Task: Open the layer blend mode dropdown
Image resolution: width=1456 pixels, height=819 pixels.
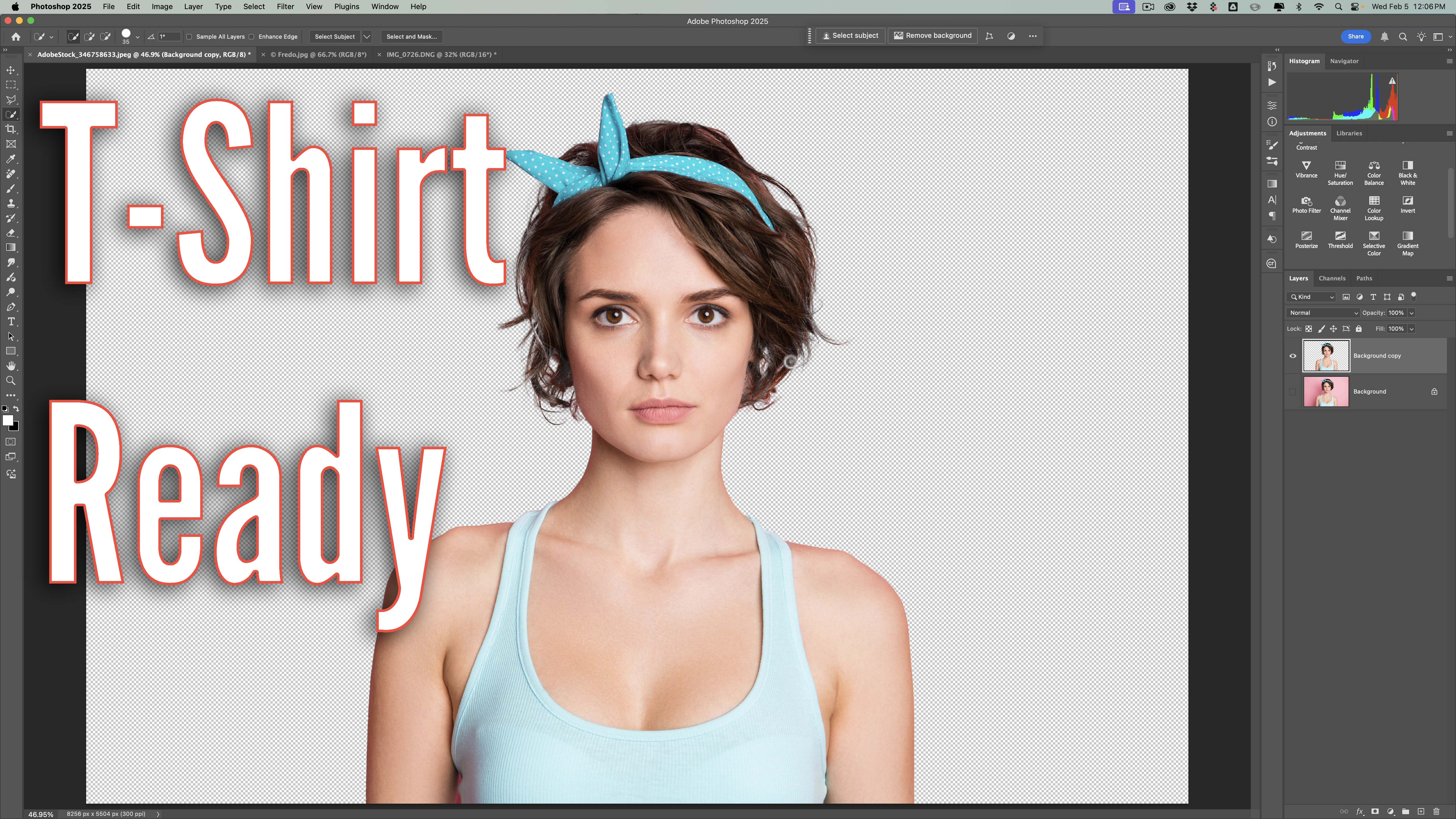Action: point(1323,313)
